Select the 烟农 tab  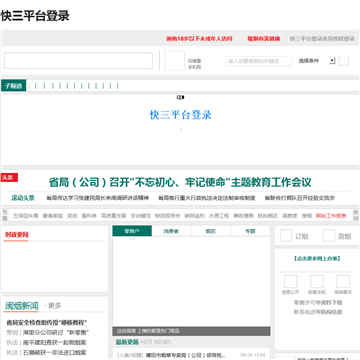(x=211, y=231)
